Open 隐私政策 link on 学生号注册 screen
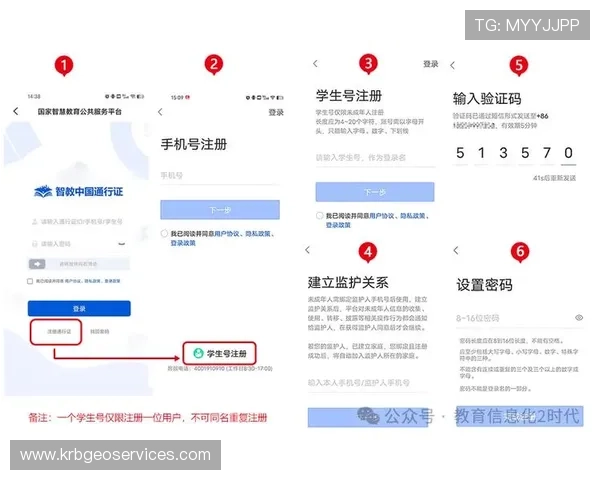 tap(413, 216)
